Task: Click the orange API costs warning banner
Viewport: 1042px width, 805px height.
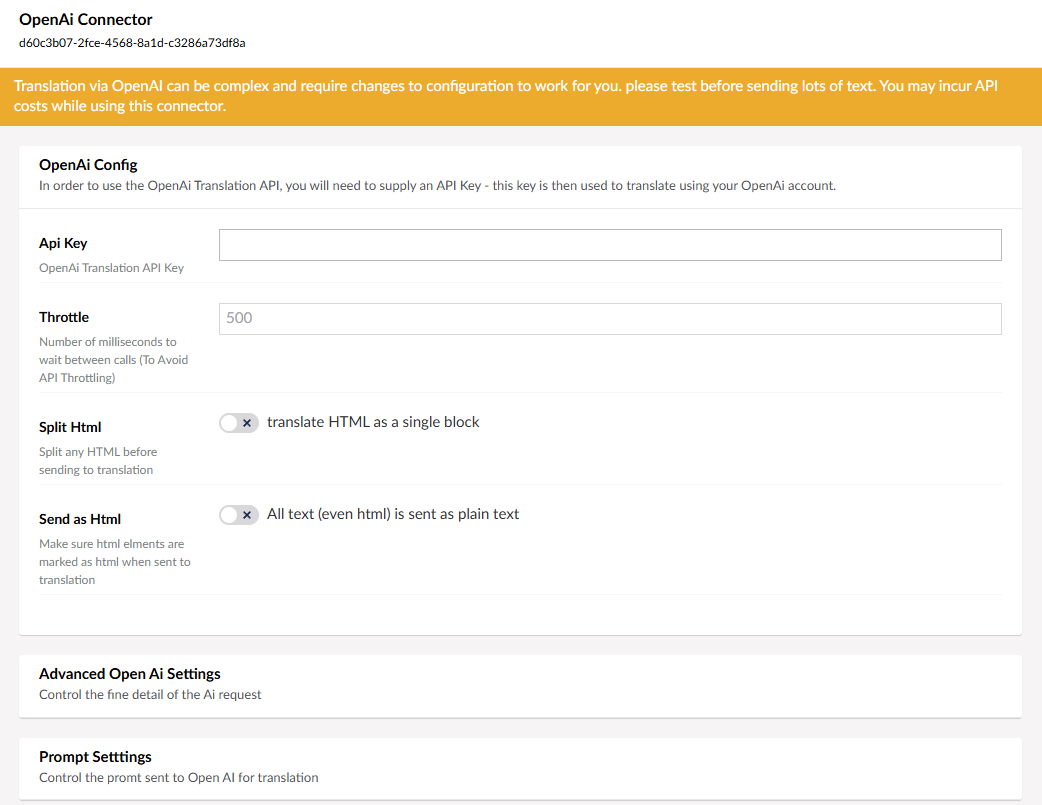Action: pyautogui.click(x=520, y=96)
